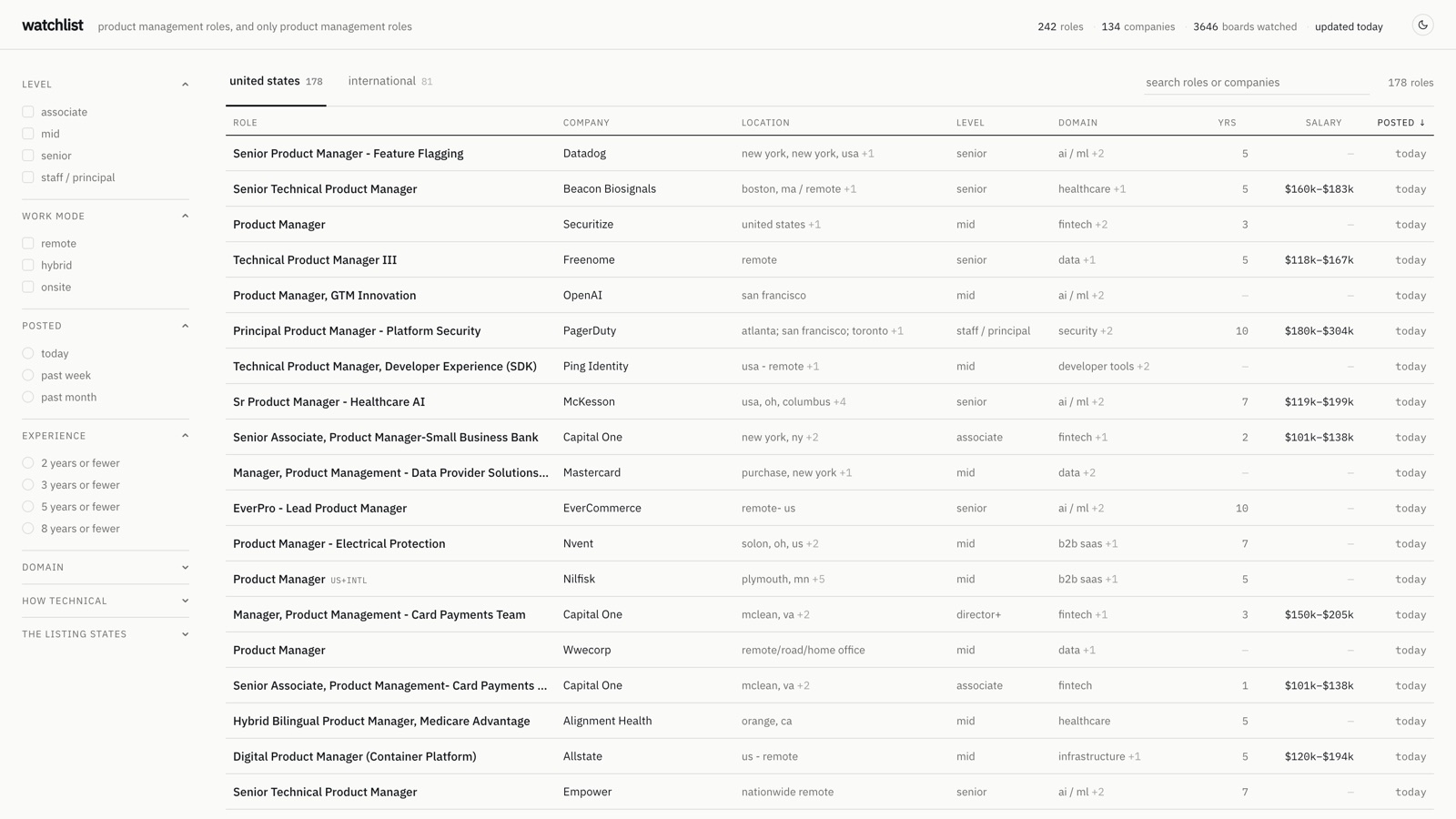Select 5 years or fewer experience
The image size is (1456, 819).
click(28, 507)
